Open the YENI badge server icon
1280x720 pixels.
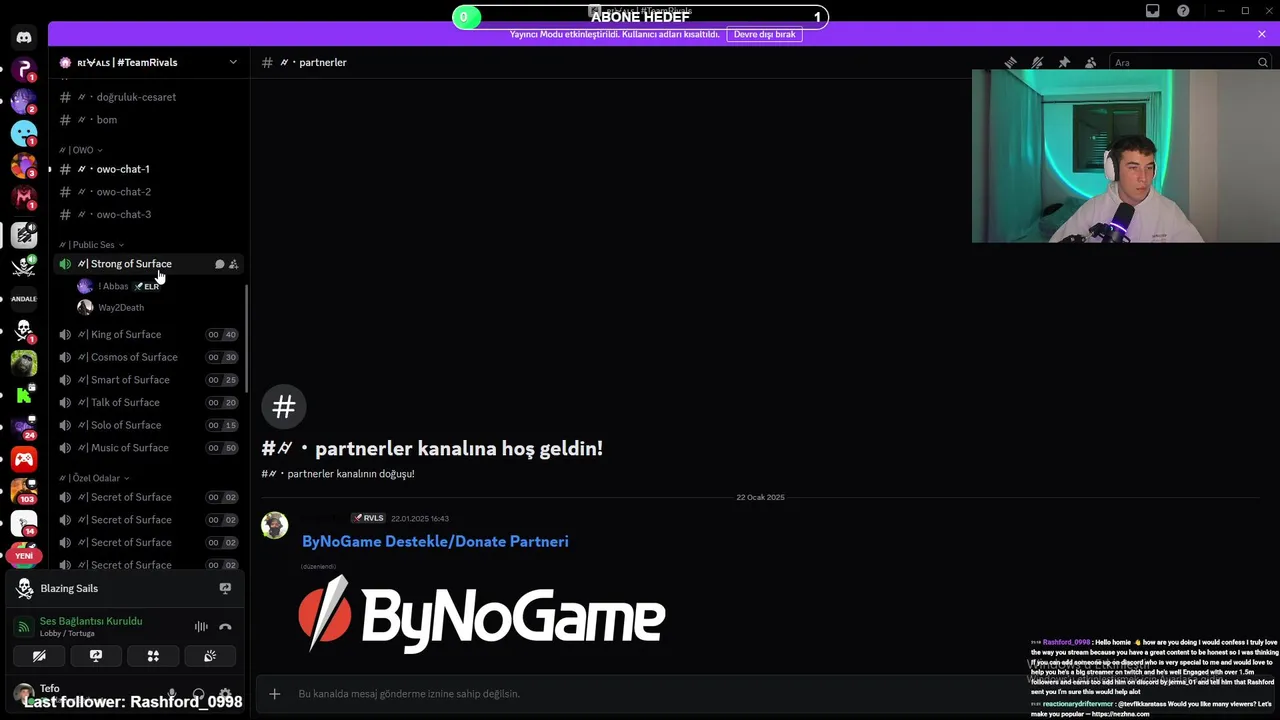pos(24,555)
